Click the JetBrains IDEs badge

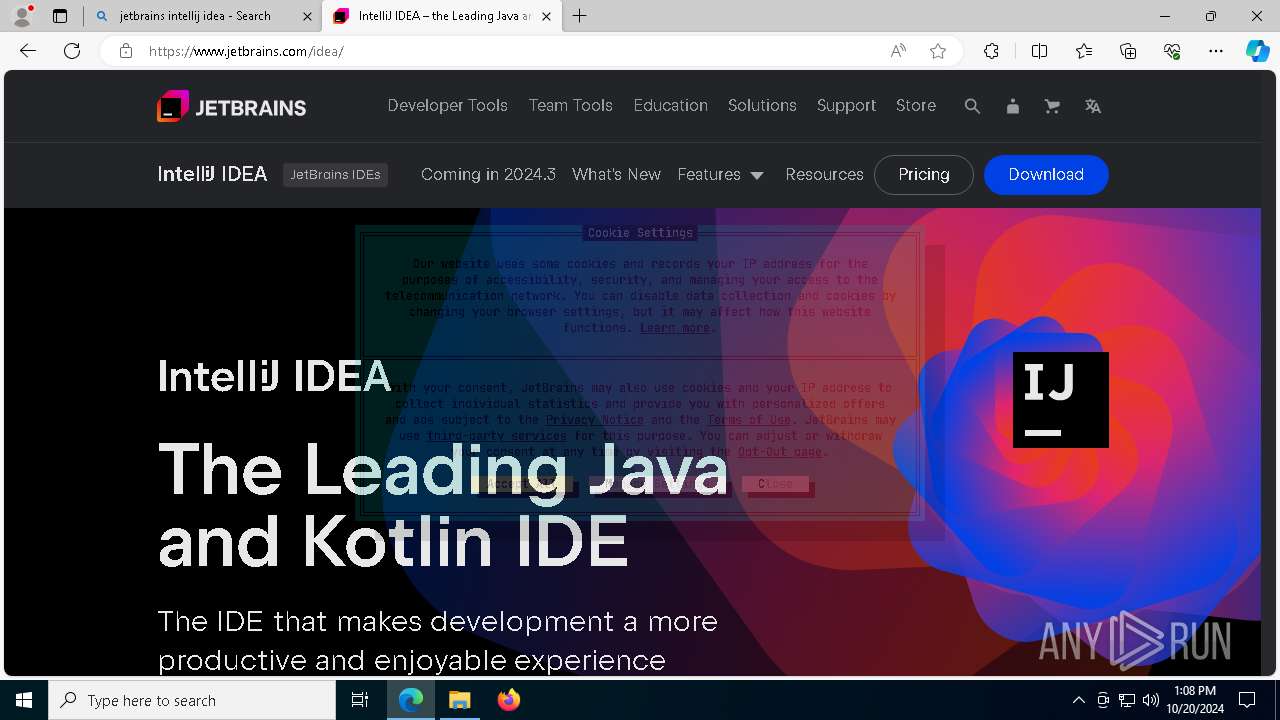335,175
